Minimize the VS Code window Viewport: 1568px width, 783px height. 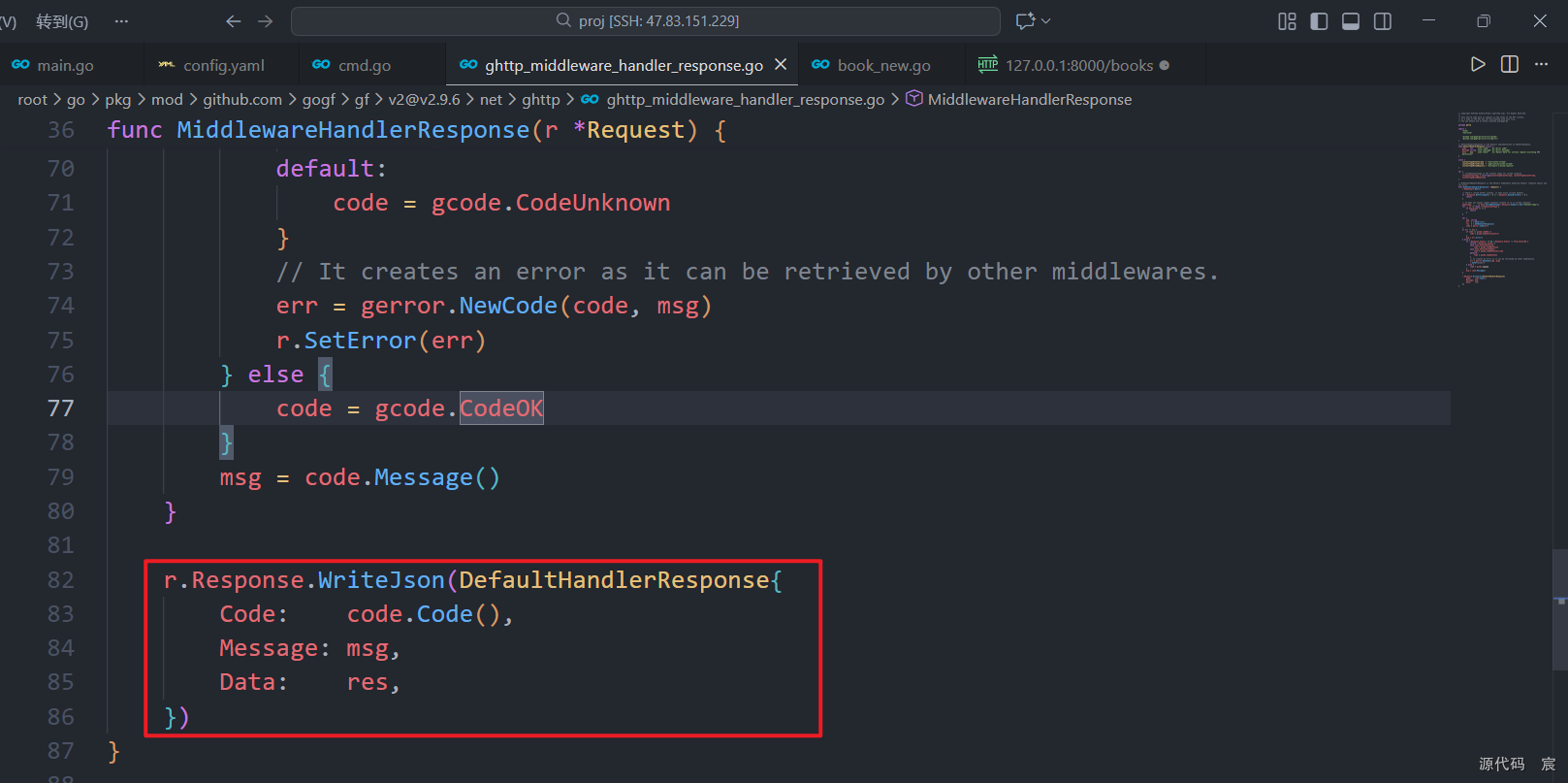1428,20
